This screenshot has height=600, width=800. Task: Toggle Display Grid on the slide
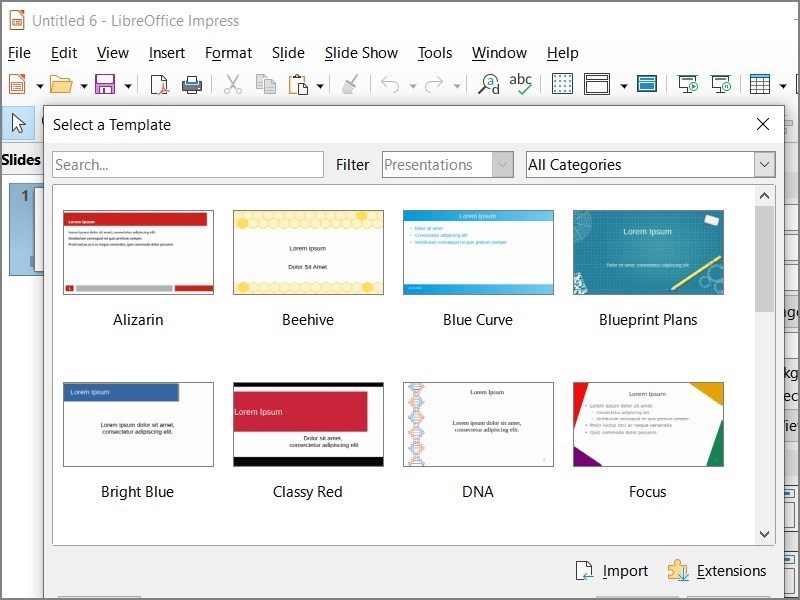coord(562,84)
